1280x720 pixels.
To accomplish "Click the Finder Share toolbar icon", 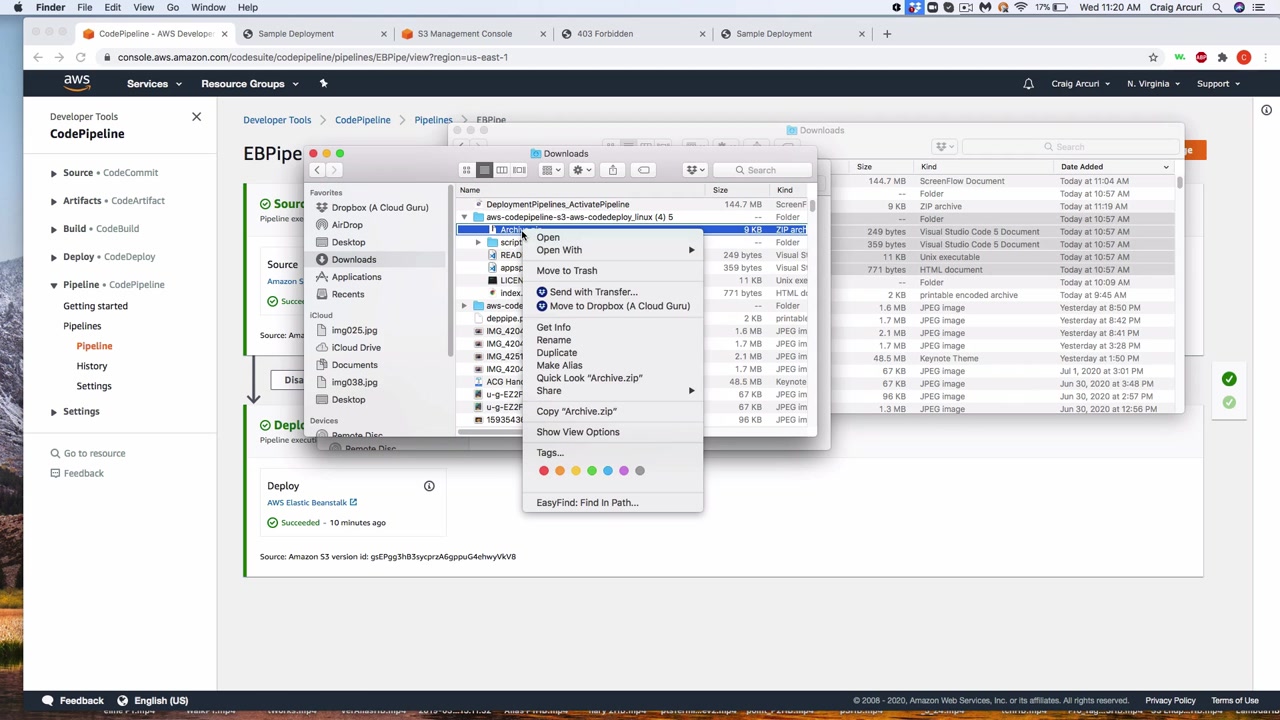I will (x=613, y=170).
